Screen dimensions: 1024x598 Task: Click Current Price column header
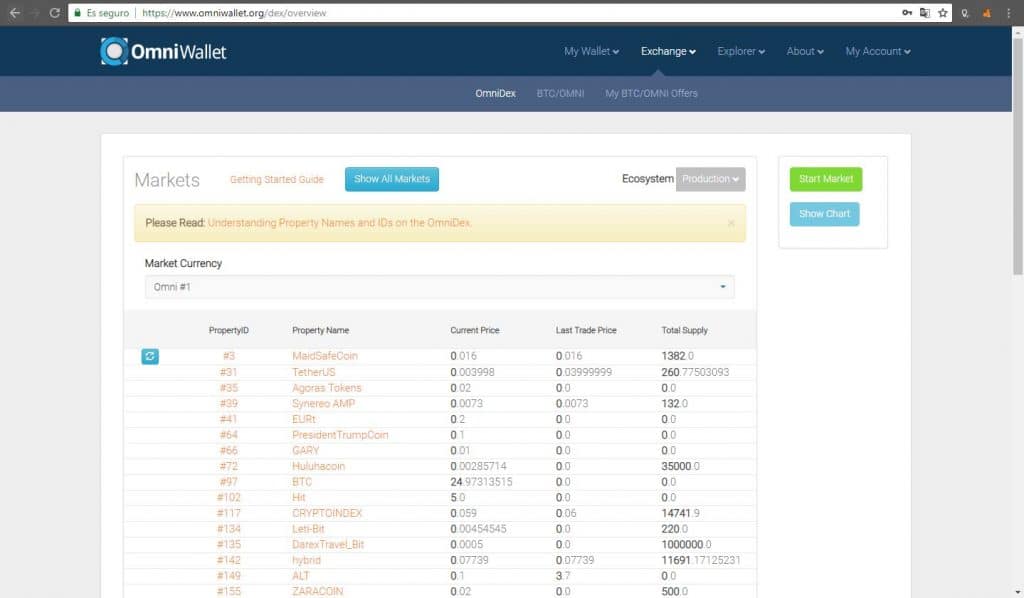click(x=475, y=330)
